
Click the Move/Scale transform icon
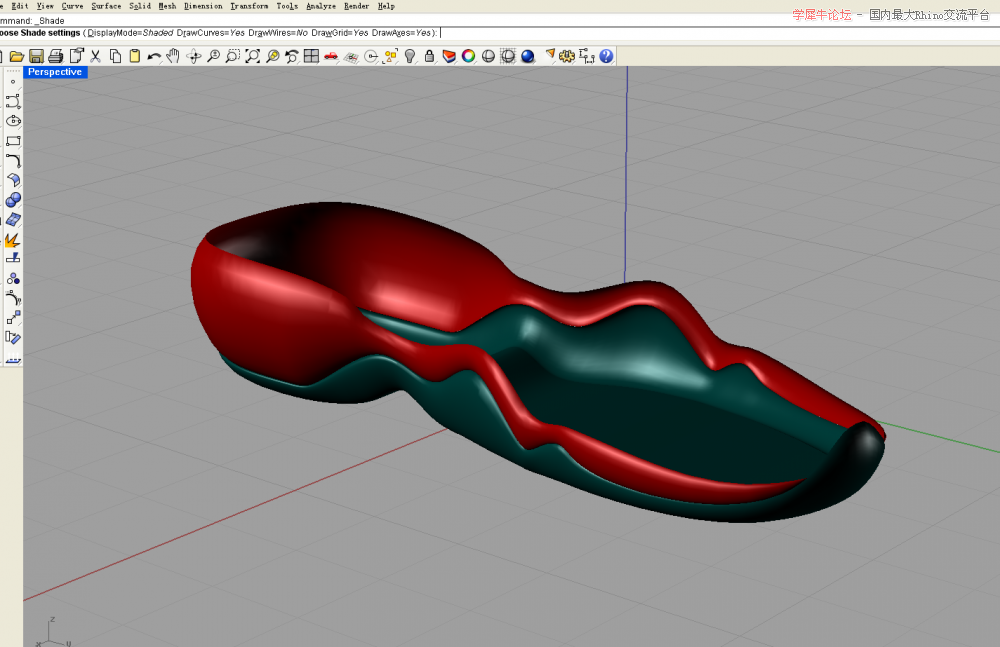point(13,318)
